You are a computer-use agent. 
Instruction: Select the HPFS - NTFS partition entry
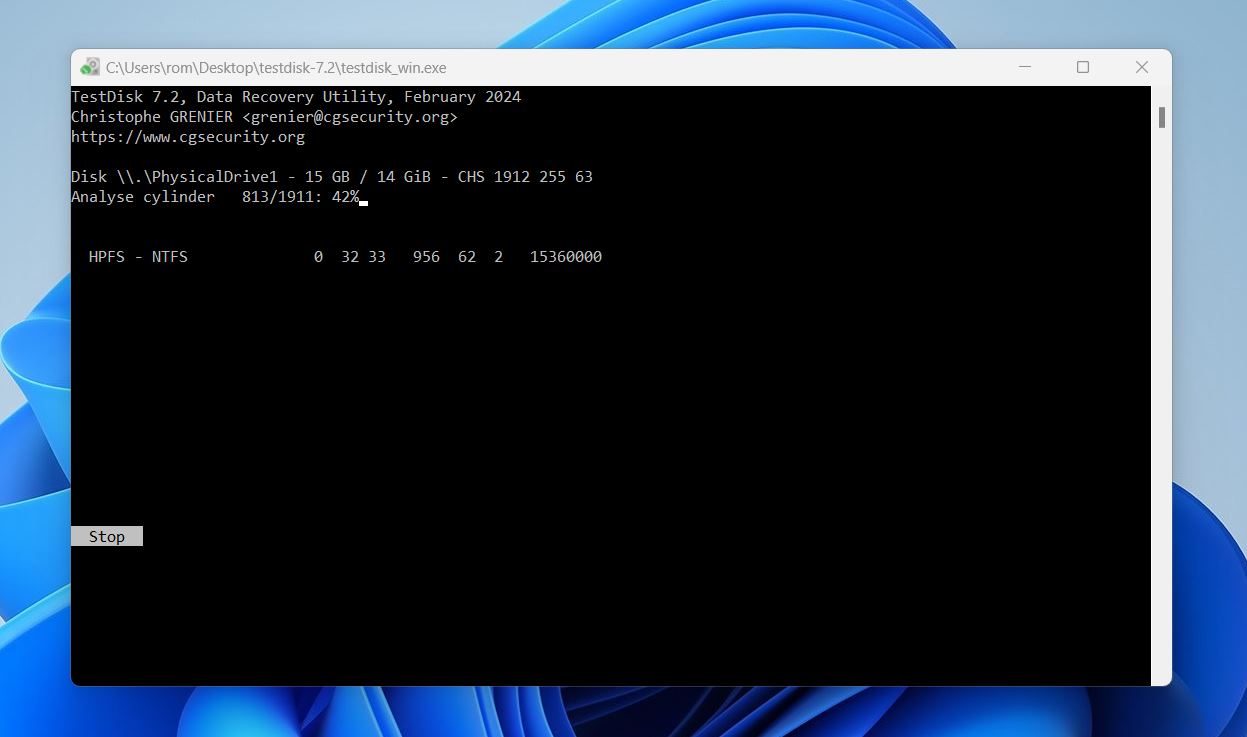137,256
